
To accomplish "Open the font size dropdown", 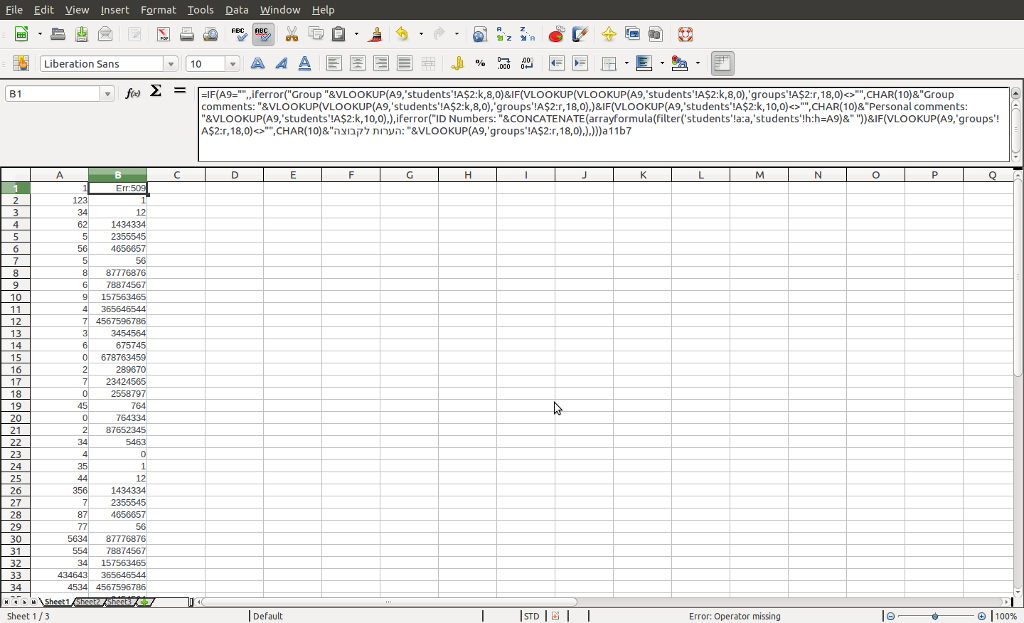I will [233, 64].
